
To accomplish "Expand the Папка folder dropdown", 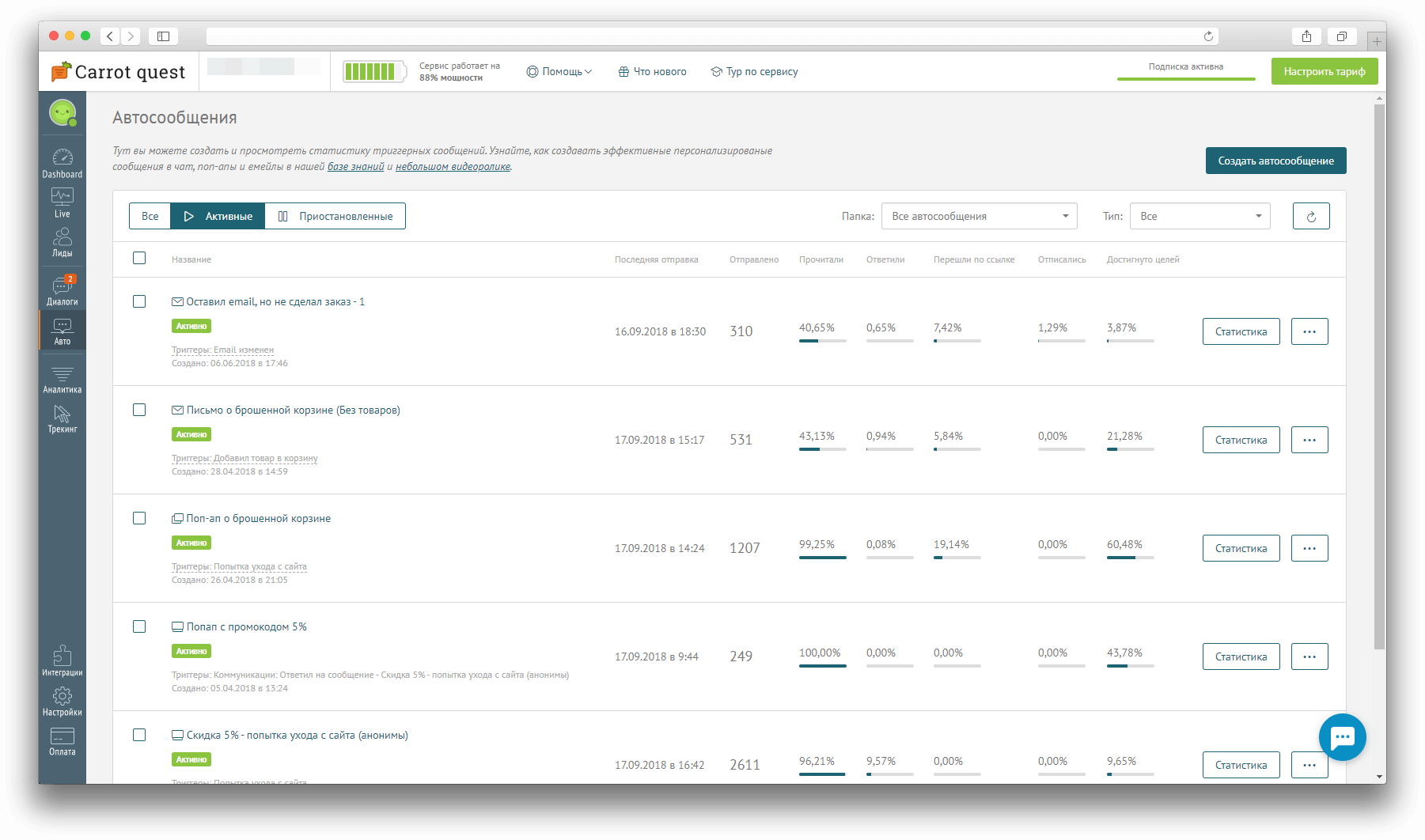I will (x=980, y=216).
